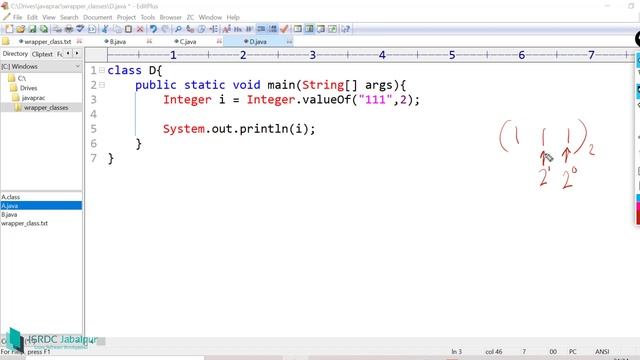Image resolution: width=640 pixels, height=360 pixels.
Task: Close the C.java tab with its X
Action: point(219,42)
